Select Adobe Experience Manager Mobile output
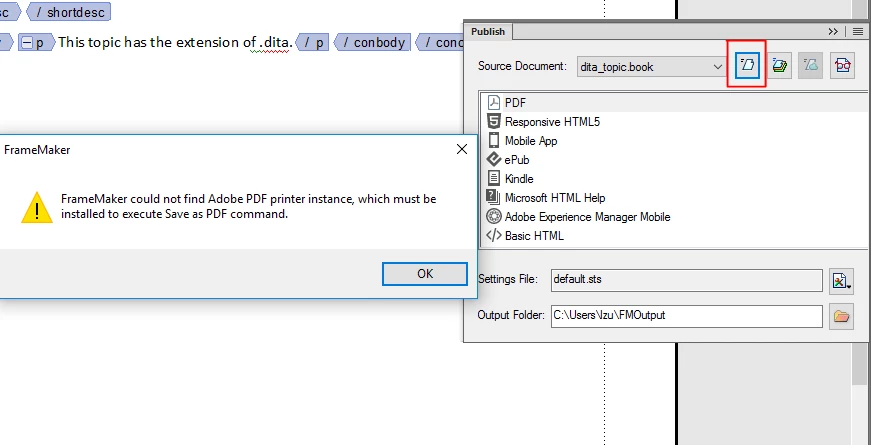 tap(674, 216)
